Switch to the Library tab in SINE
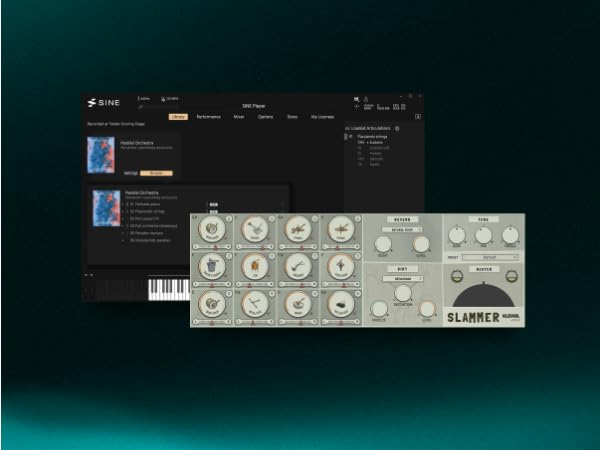600x450 pixels. pos(178,117)
